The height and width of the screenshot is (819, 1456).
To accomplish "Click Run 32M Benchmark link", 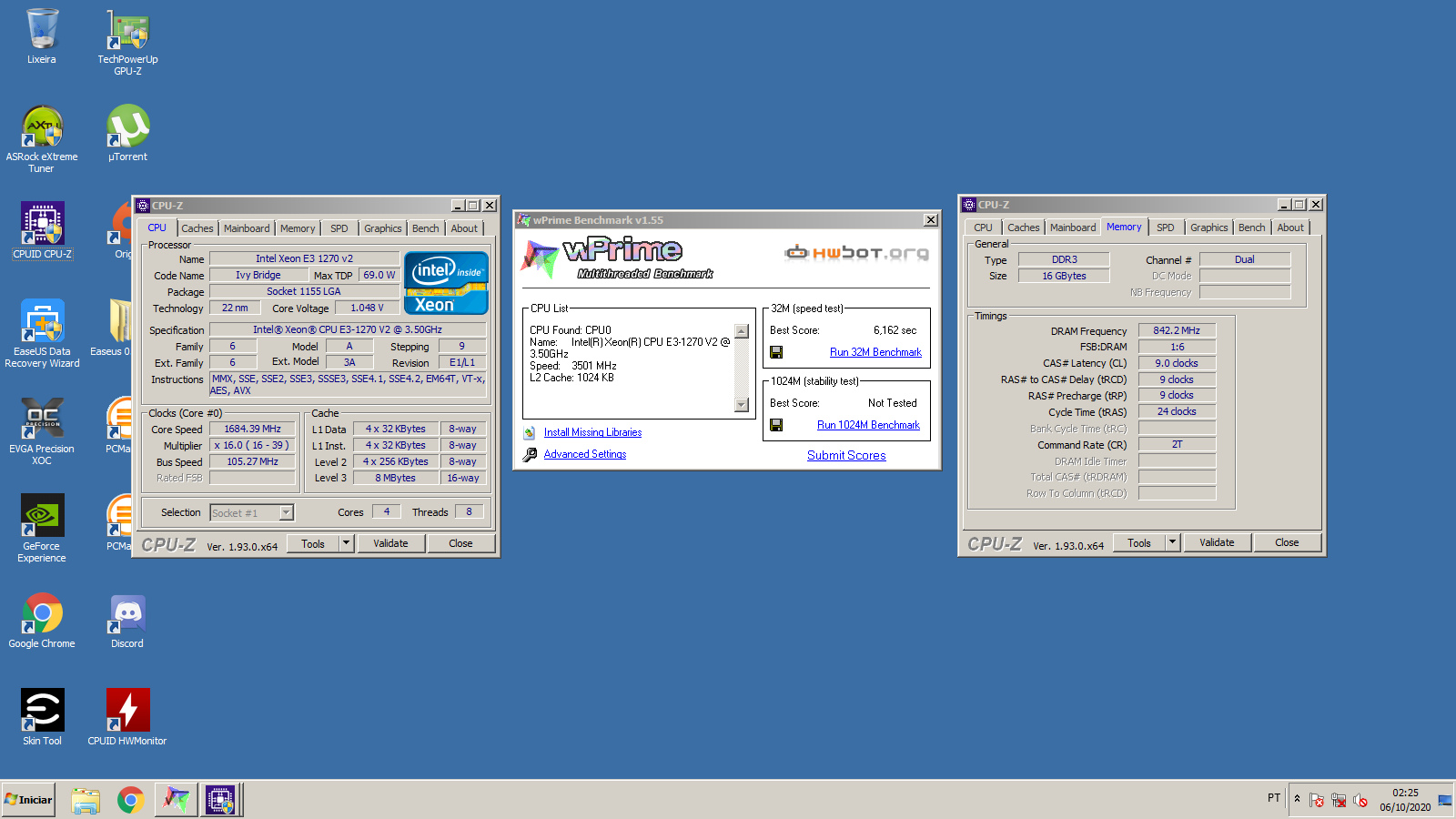I will coord(875,352).
